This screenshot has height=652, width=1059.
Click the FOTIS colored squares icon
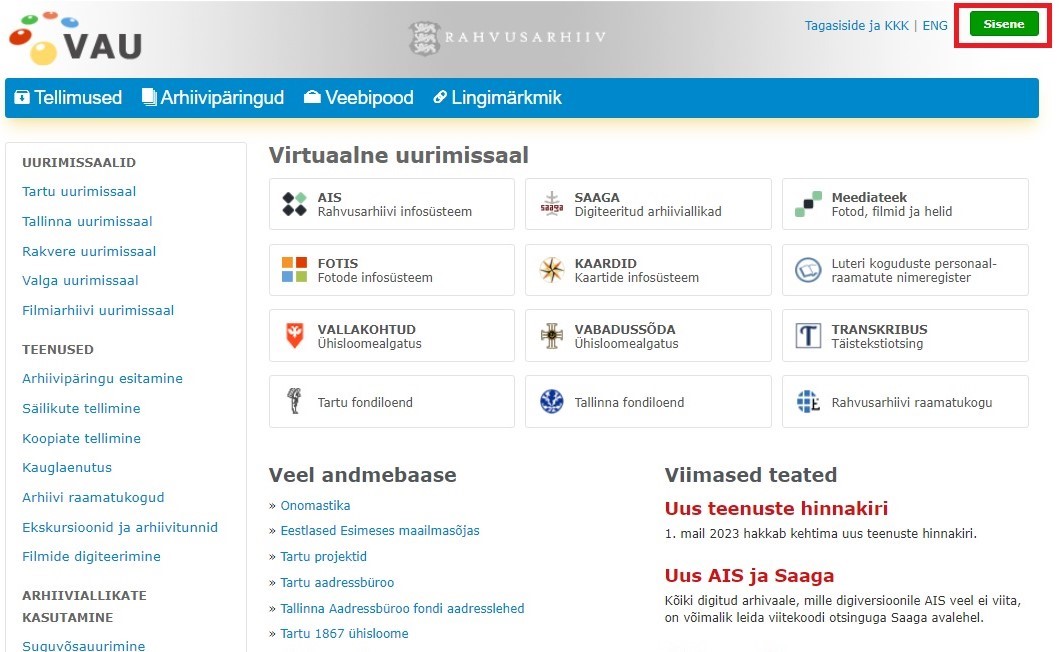[294, 270]
